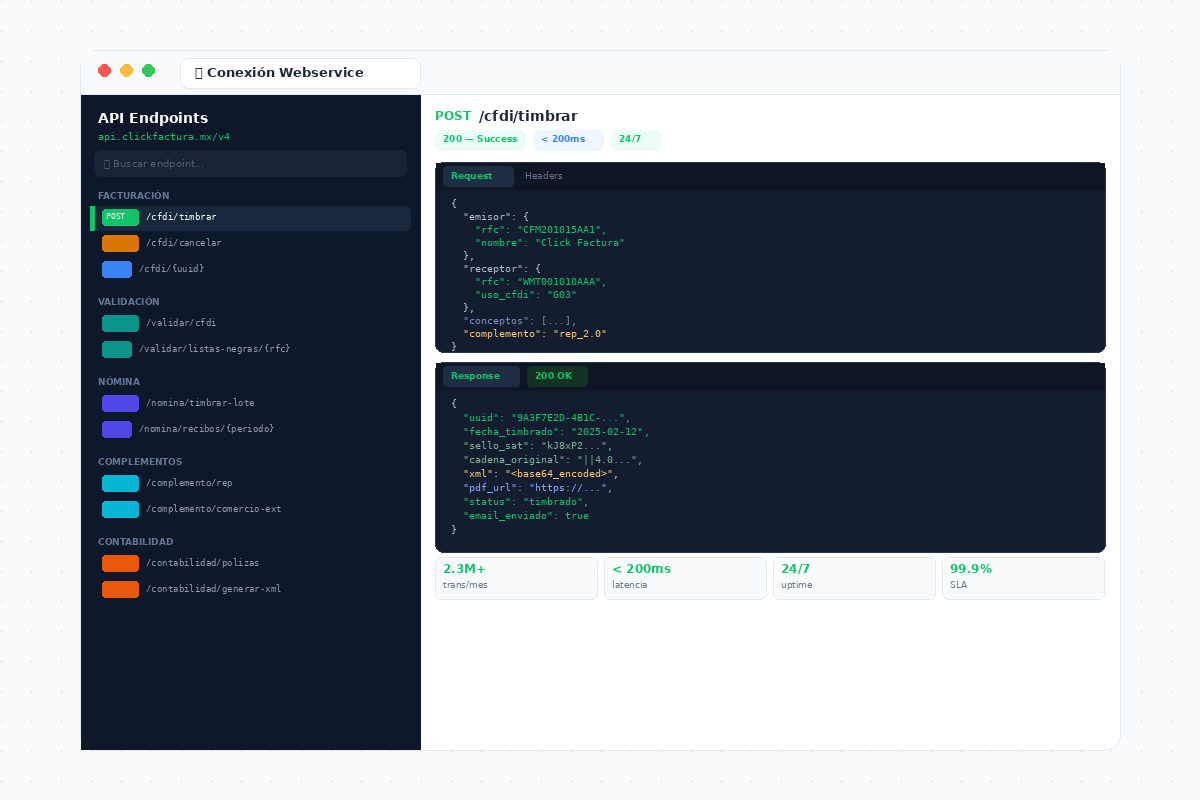Click the teal badge beside /validar/cfdi
Screen dimensions: 1200x800
[120, 323]
